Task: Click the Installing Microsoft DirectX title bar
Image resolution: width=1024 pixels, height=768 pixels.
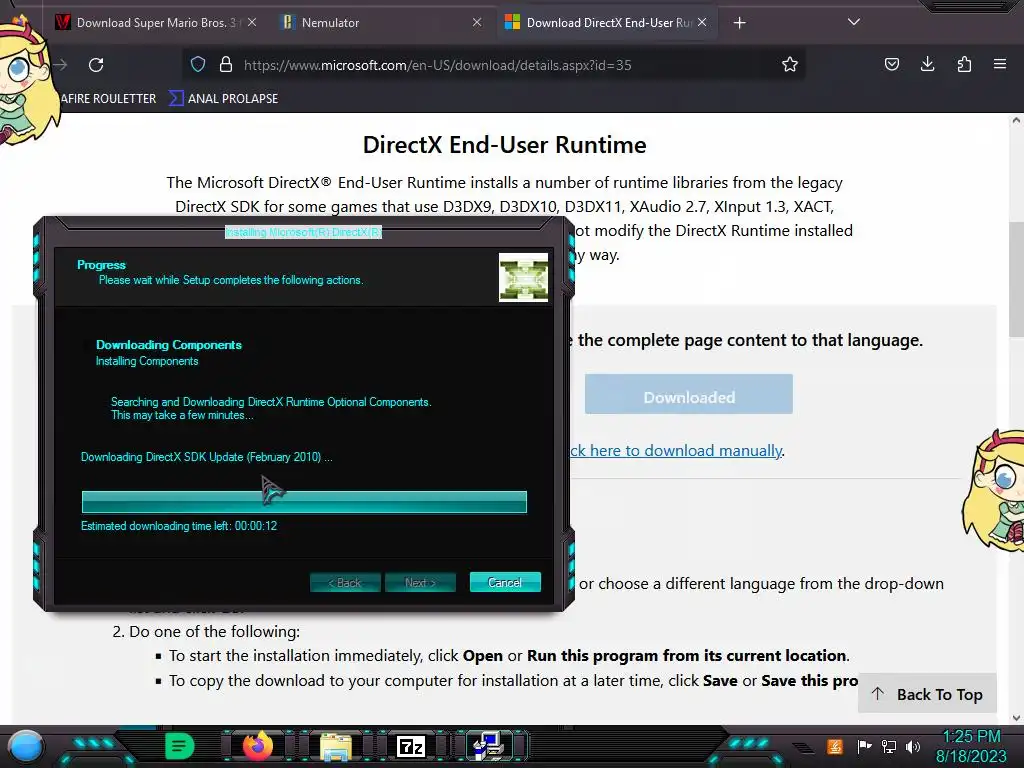Action: coord(303,232)
